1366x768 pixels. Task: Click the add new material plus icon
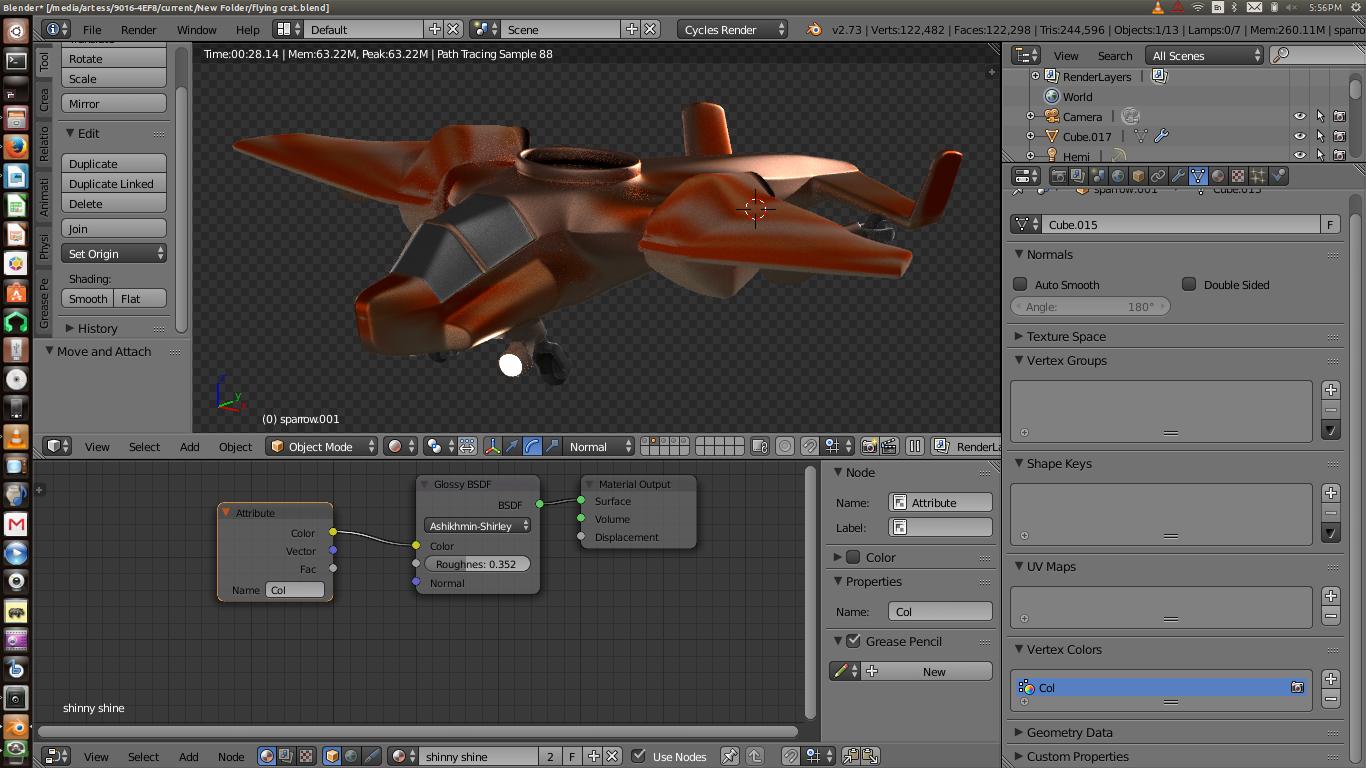[x=594, y=757]
